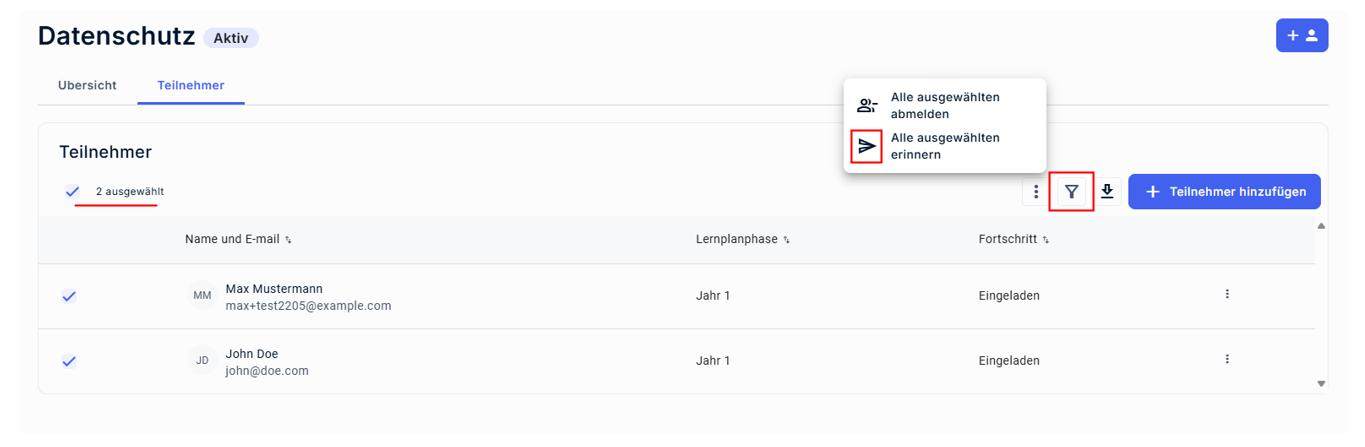Select Alle ausgewählten abmelden menu entry
The height and width of the screenshot is (447, 1365).
point(945,106)
